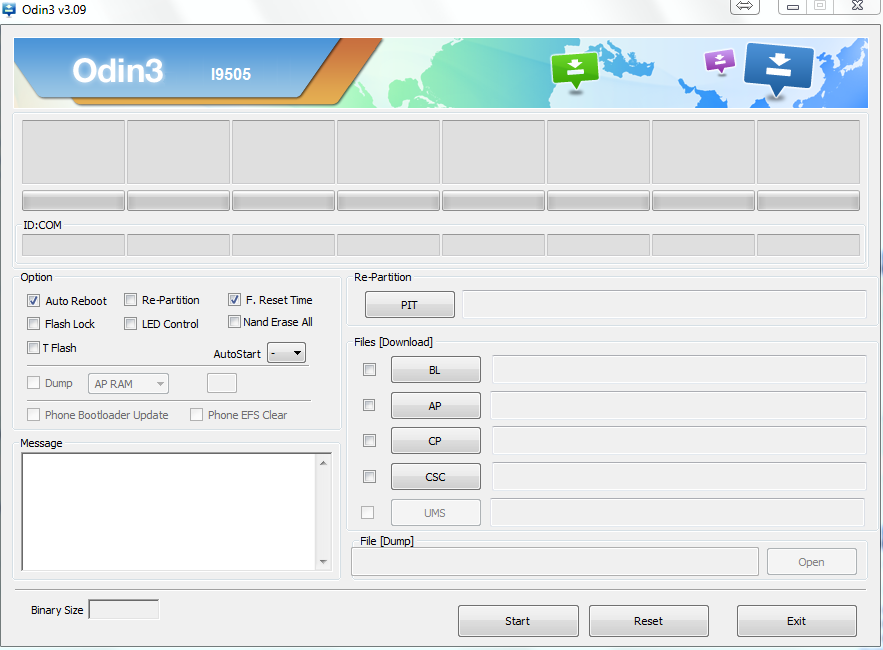This screenshot has height=650, width=883.
Task: Click the AP file path field
Action: pos(678,406)
